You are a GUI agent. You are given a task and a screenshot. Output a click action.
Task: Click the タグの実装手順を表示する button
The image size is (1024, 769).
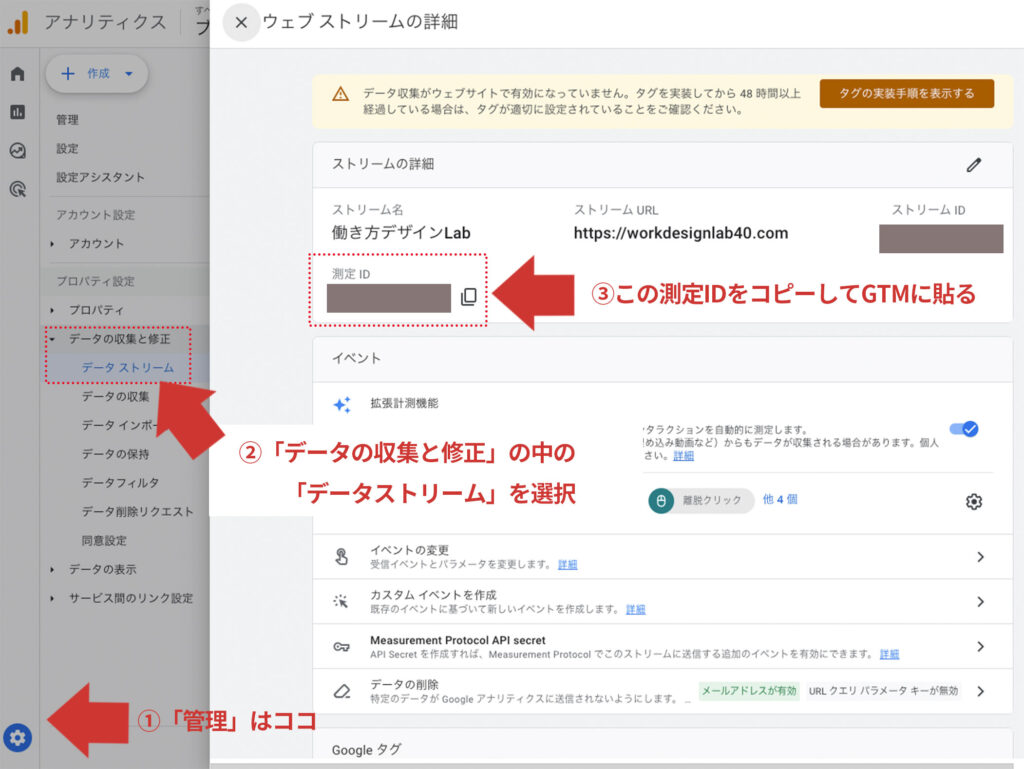pos(906,93)
